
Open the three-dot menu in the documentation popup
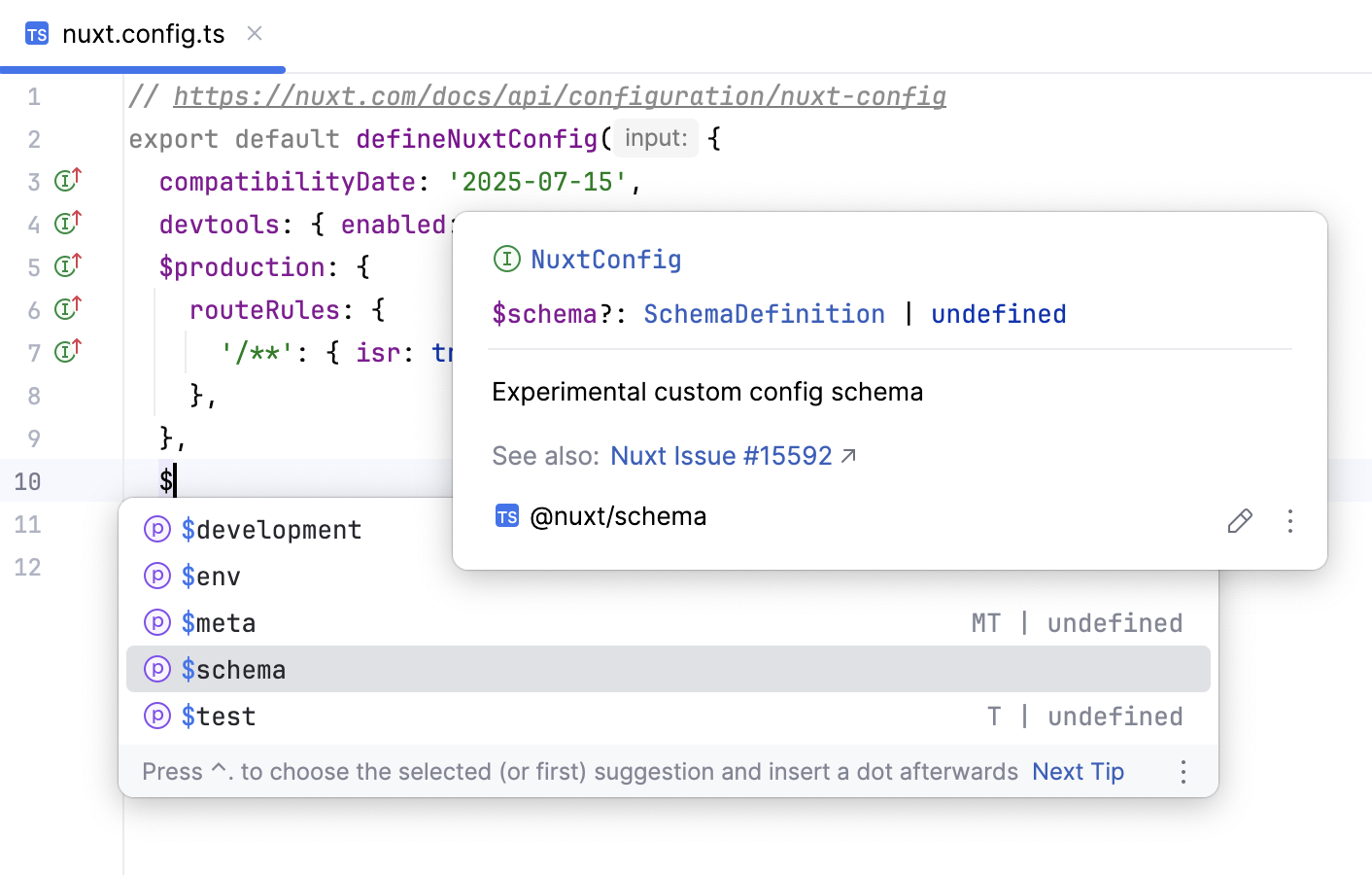coord(1289,522)
